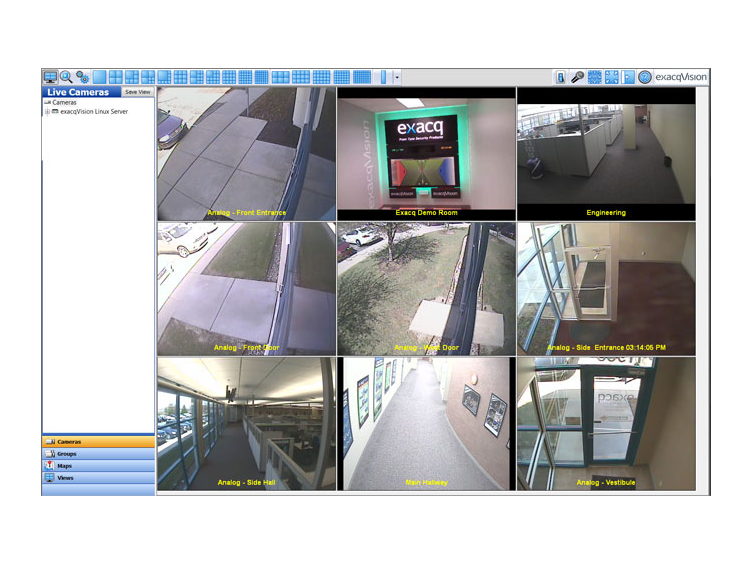This screenshot has width=752, height=564.
Task: Expand the exacqVision Linux Server tree node
Action: coord(46,112)
